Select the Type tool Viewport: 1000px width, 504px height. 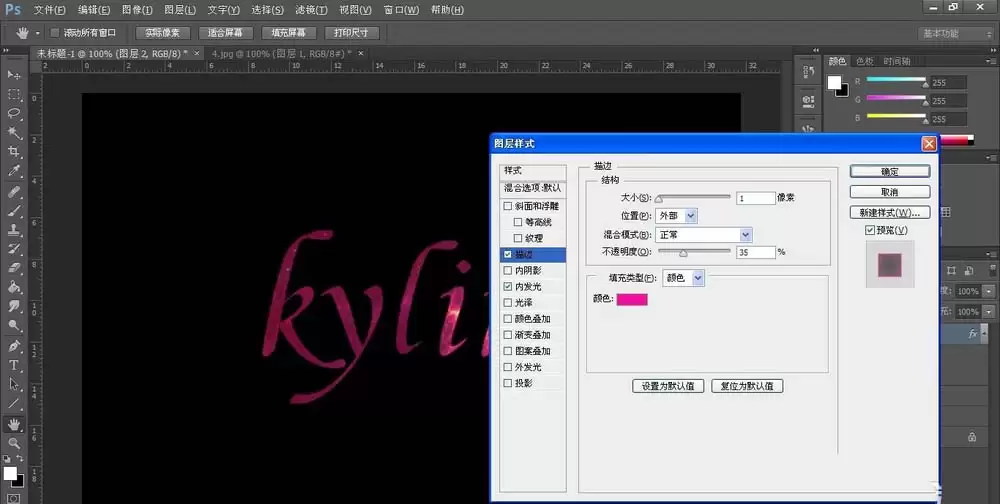14,366
